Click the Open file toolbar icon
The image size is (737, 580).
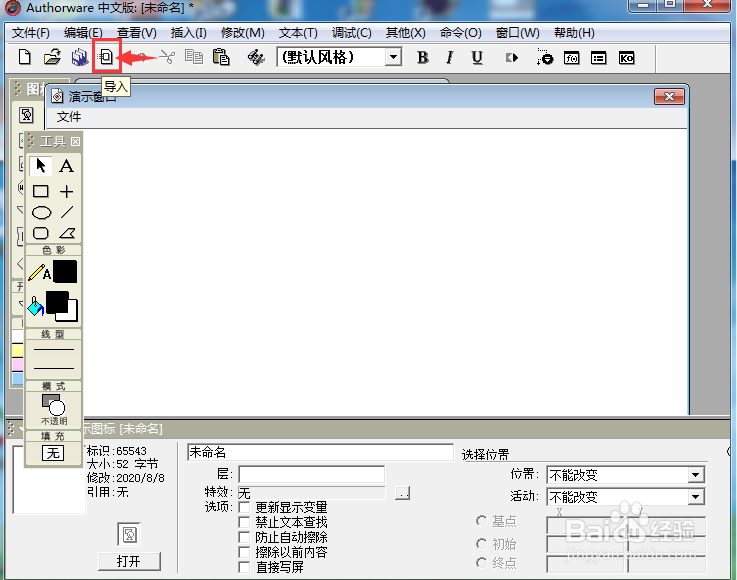click(52, 57)
